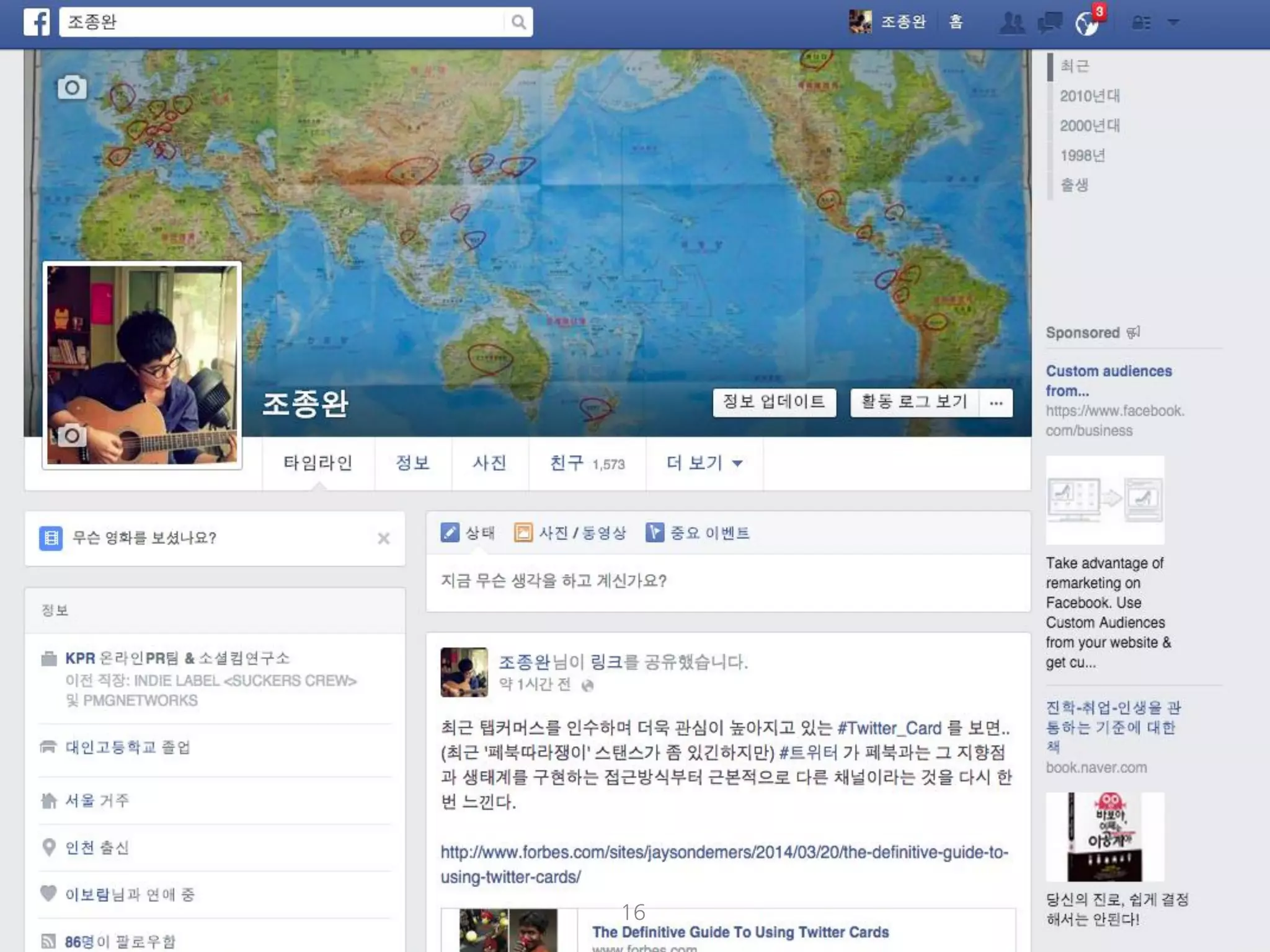Screen dimensions: 1270x952
Task: Jump to 2010년대 on the timeline
Action: pos(1090,96)
